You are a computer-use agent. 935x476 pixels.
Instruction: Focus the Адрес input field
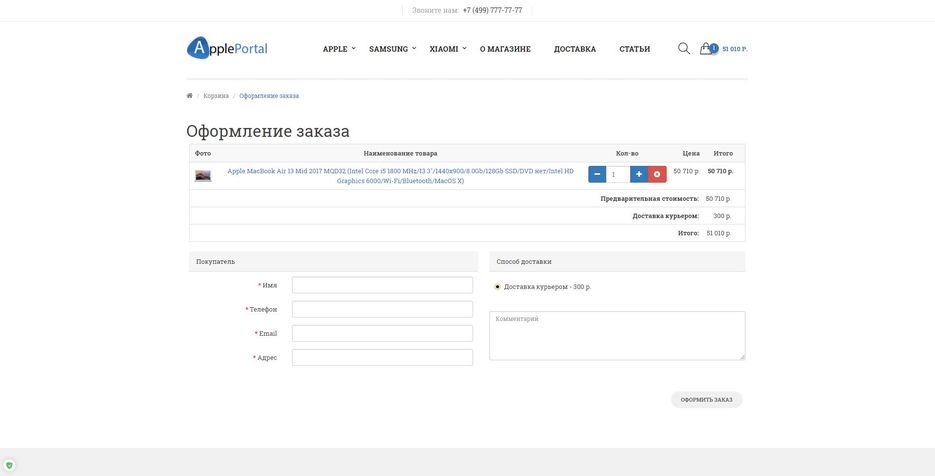tap(382, 357)
